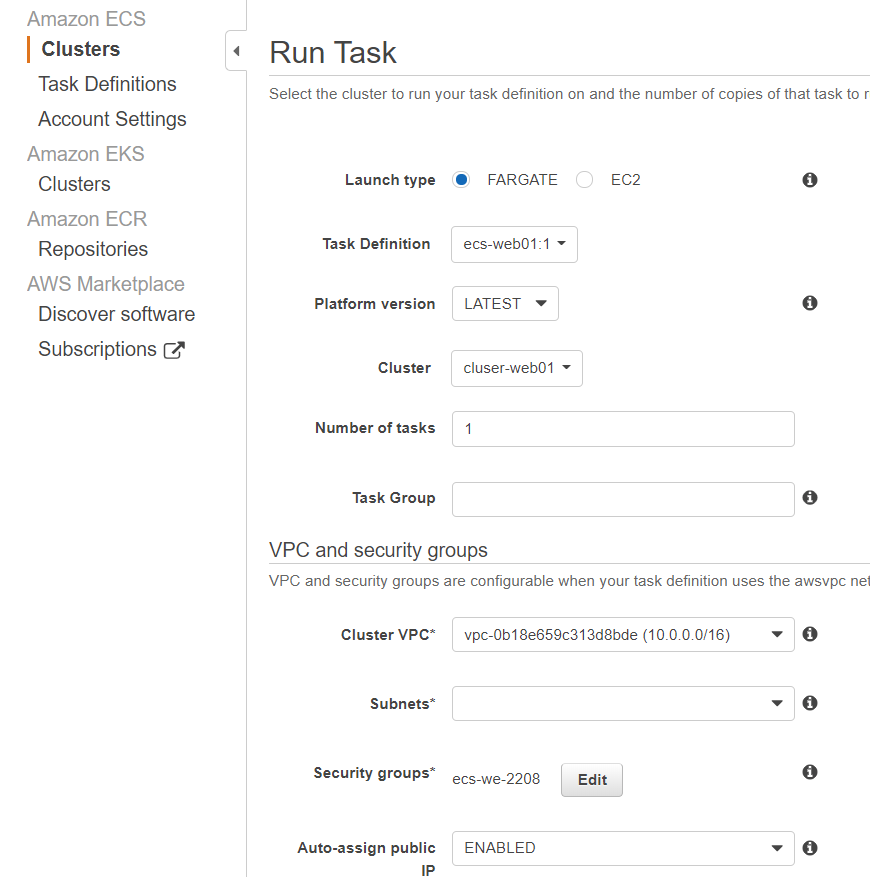This screenshot has width=870, height=877.
Task: Open Account Settings in the sidebar
Action: tap(112, 119)
